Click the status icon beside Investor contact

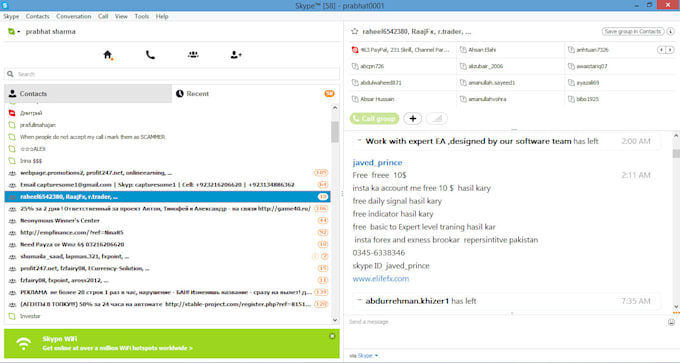12,316
